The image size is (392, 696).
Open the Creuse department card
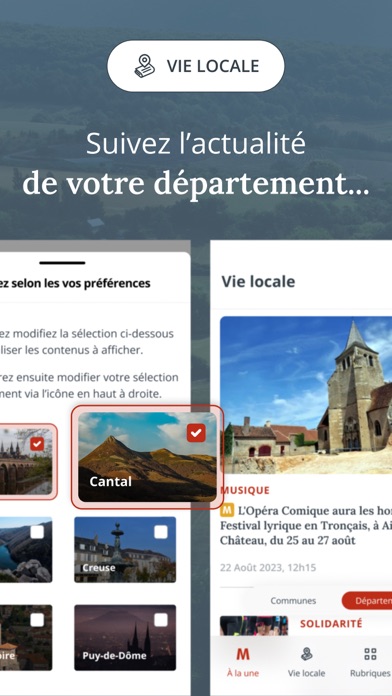[x=125, y=550]
